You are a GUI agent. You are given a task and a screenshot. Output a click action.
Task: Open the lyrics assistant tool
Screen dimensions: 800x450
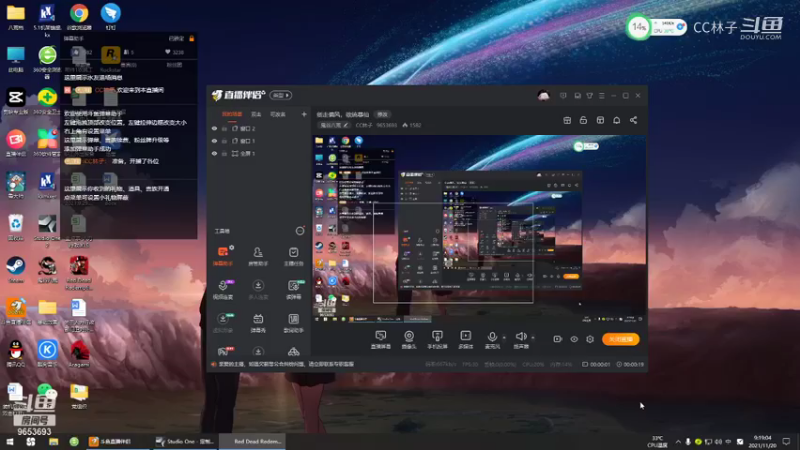(x=293, y=323)
